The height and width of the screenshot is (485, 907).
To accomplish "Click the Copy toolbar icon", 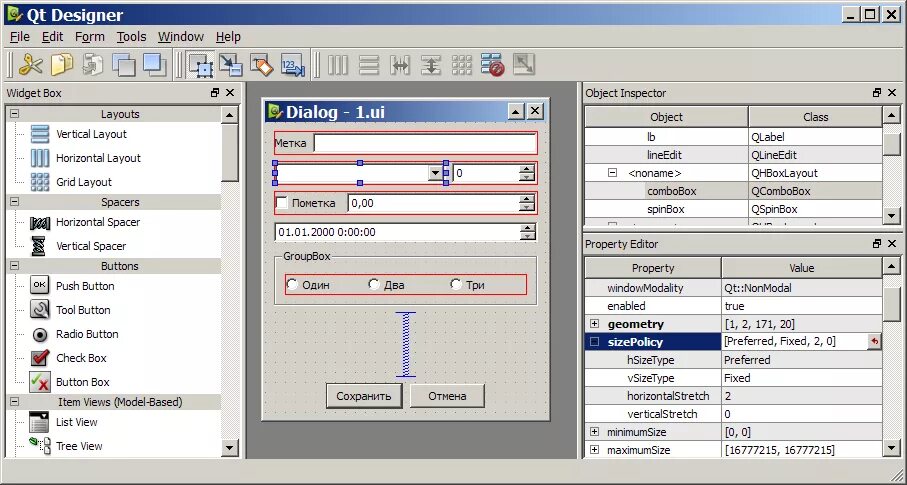I will click(x=62, y=64).
